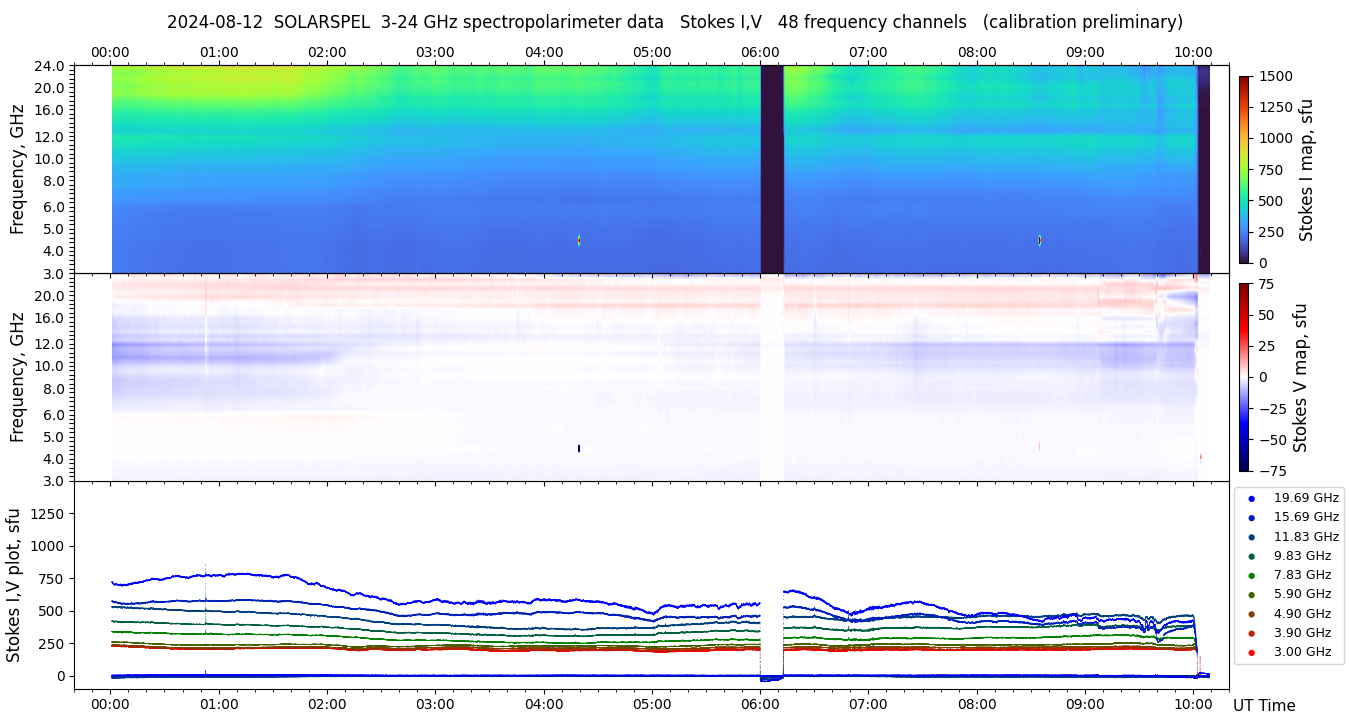Image resolution: width=1350 pixels, height=725 pixels.
Task: Click the 'UT Time' axis label
Action: point(1264,706)
